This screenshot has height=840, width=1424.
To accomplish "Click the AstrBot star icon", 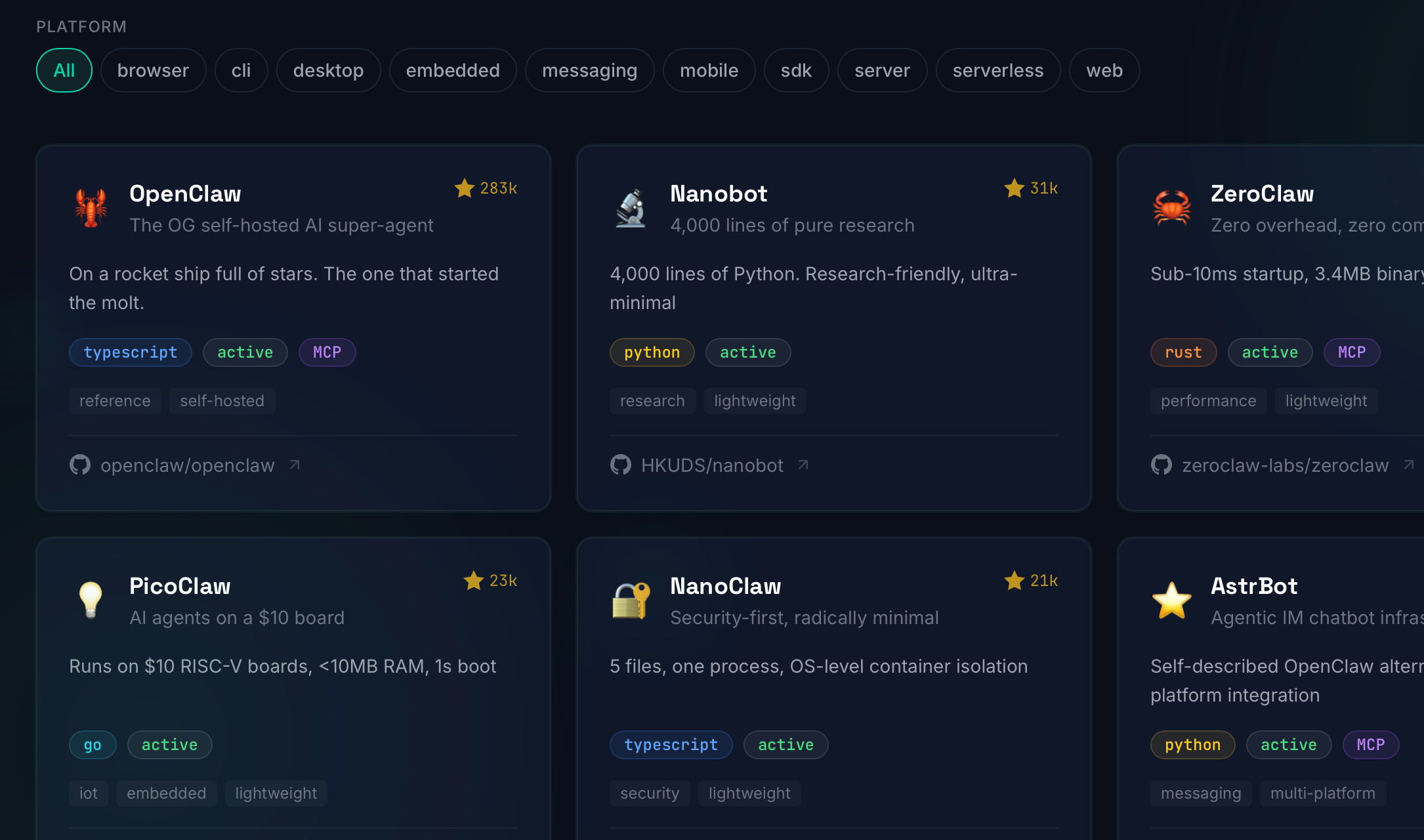I will pos(1171,600).
